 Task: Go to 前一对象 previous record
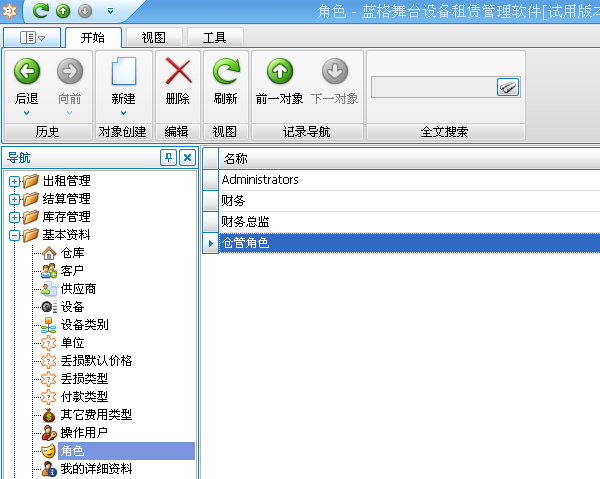coord(280,82)
